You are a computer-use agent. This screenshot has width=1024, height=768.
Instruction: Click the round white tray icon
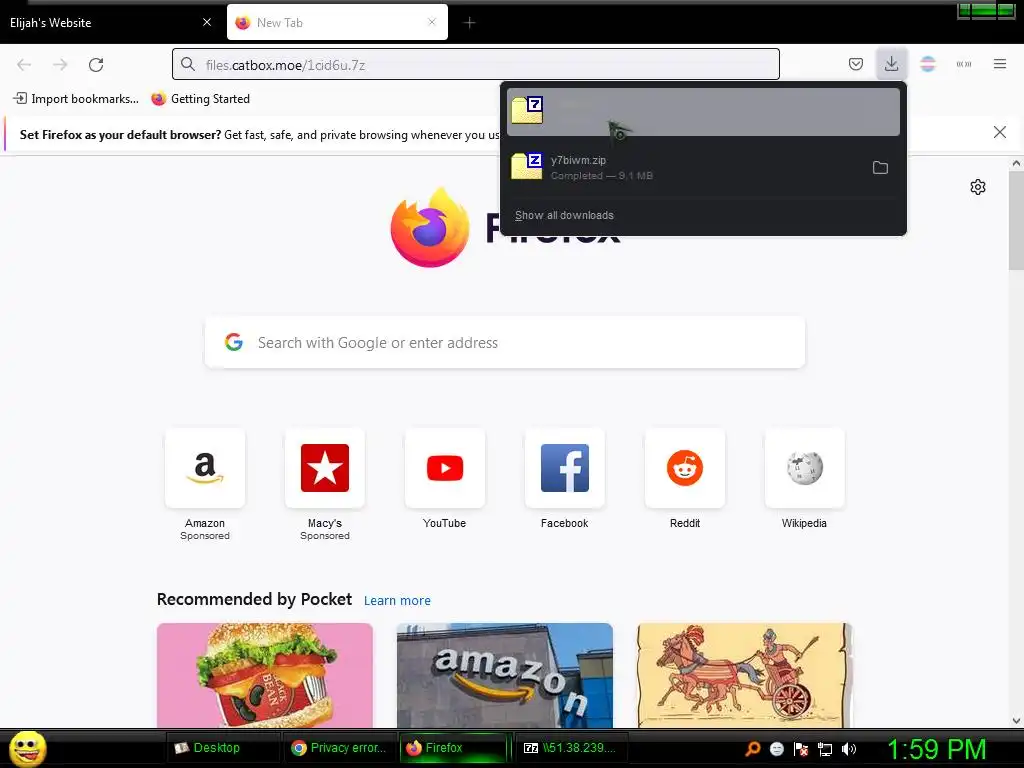(x=776, y=749)
